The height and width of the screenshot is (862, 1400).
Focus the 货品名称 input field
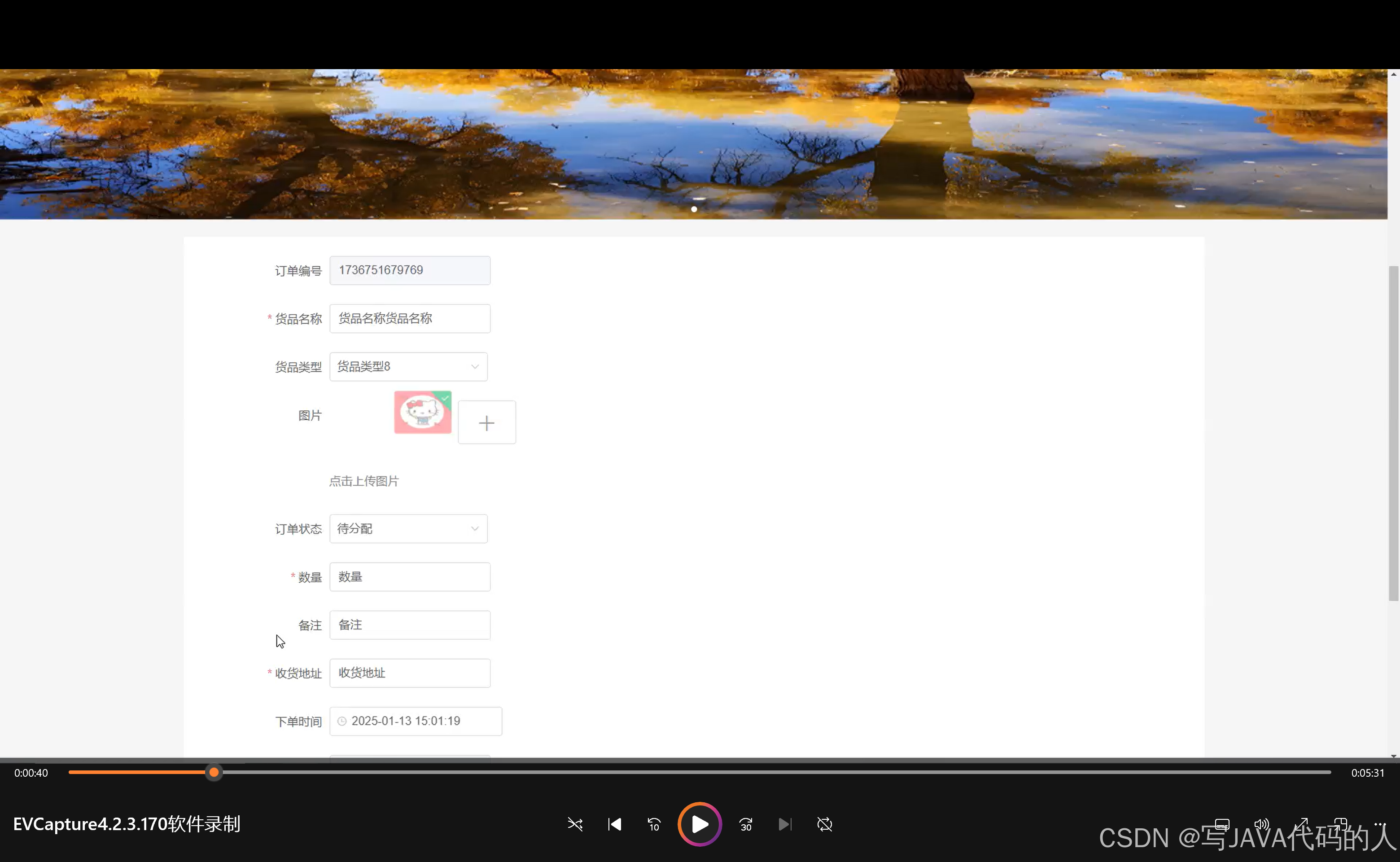[x=410, y=319]
